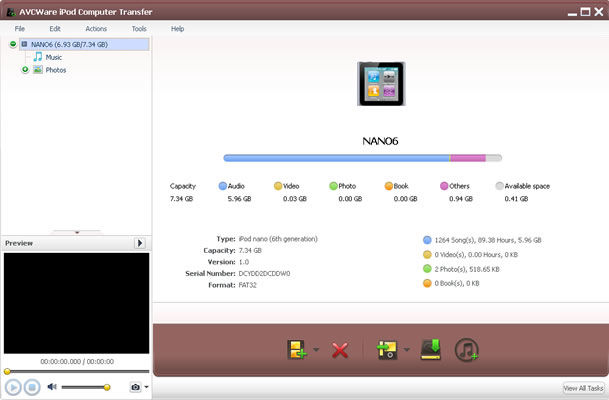Click the View All Tasks button
This screenshot has height=400, width=609.
click(583, 388)
